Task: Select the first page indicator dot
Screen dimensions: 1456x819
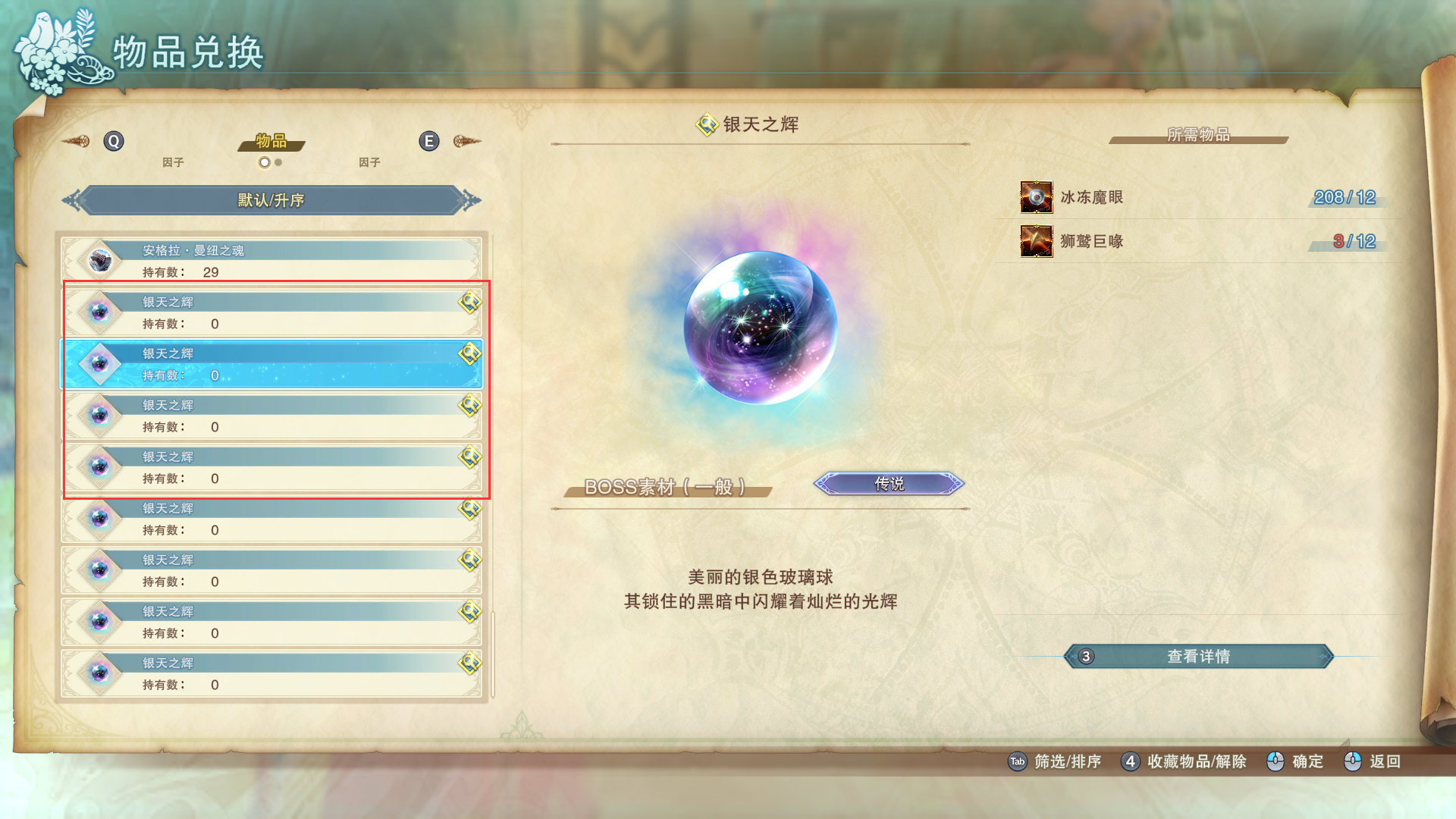Action: 264,162
